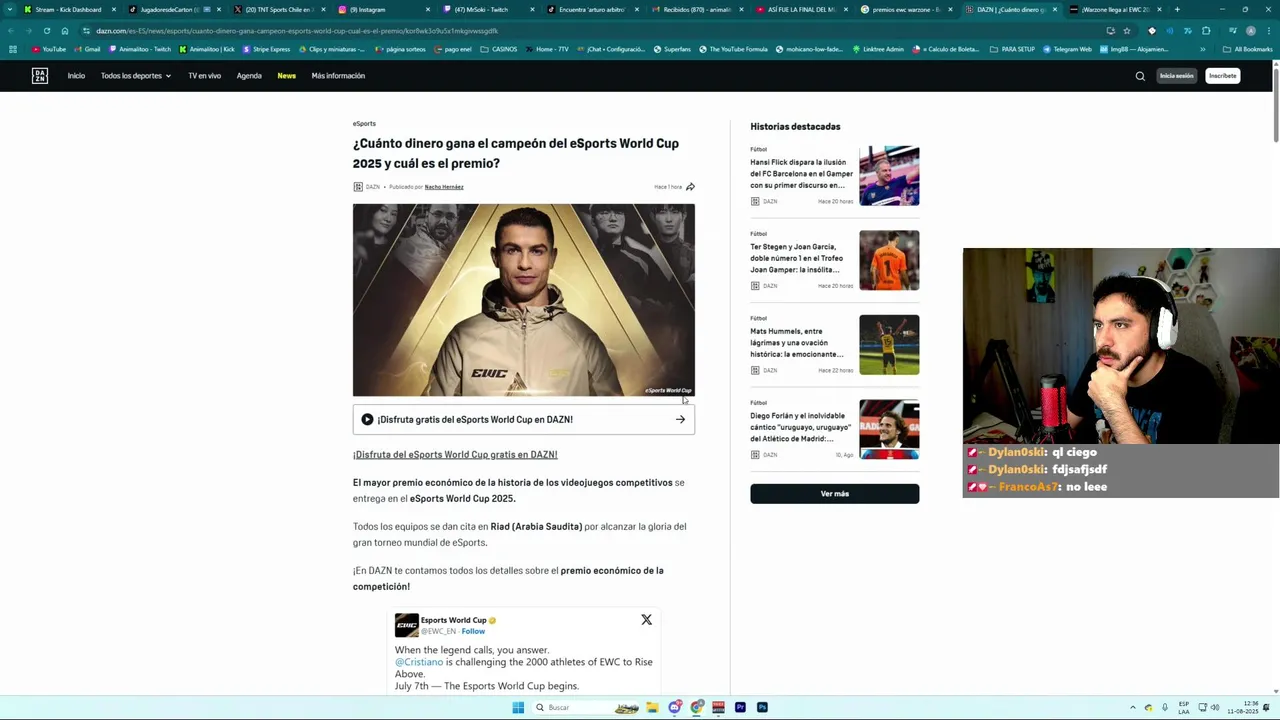Click the Mats Hummels story thumbnail
The image size is (1280, 720).
[x=889, y=345]
